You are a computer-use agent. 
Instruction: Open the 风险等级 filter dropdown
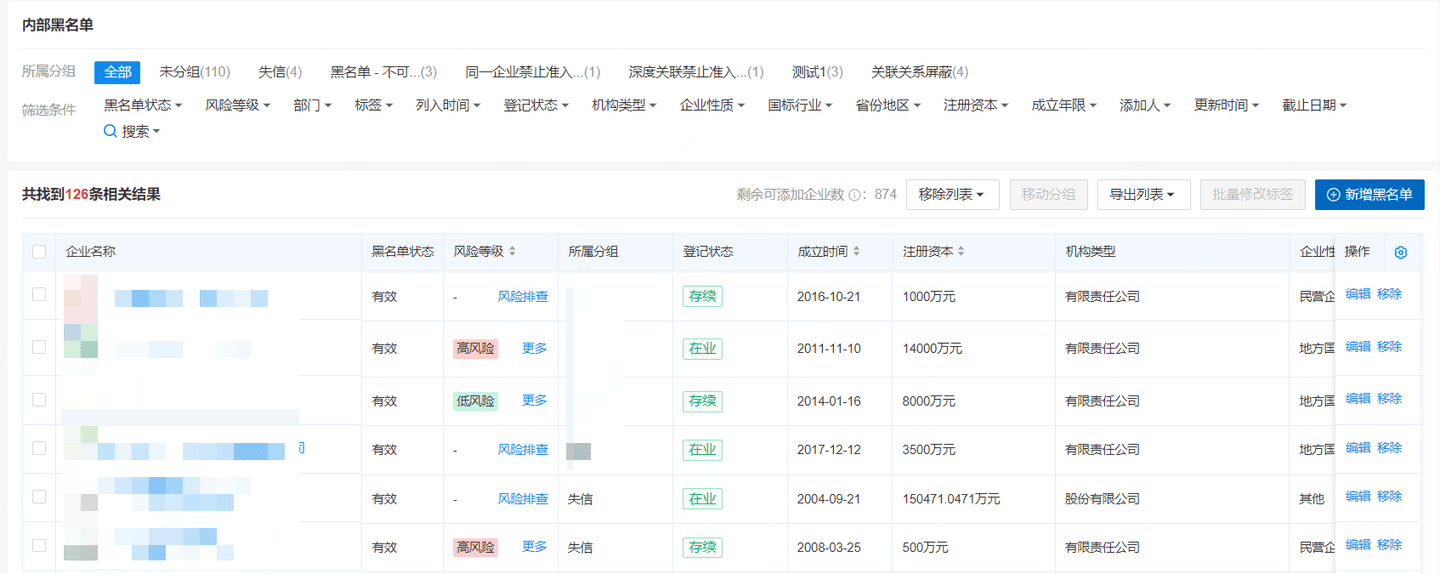tap(238, 105)
